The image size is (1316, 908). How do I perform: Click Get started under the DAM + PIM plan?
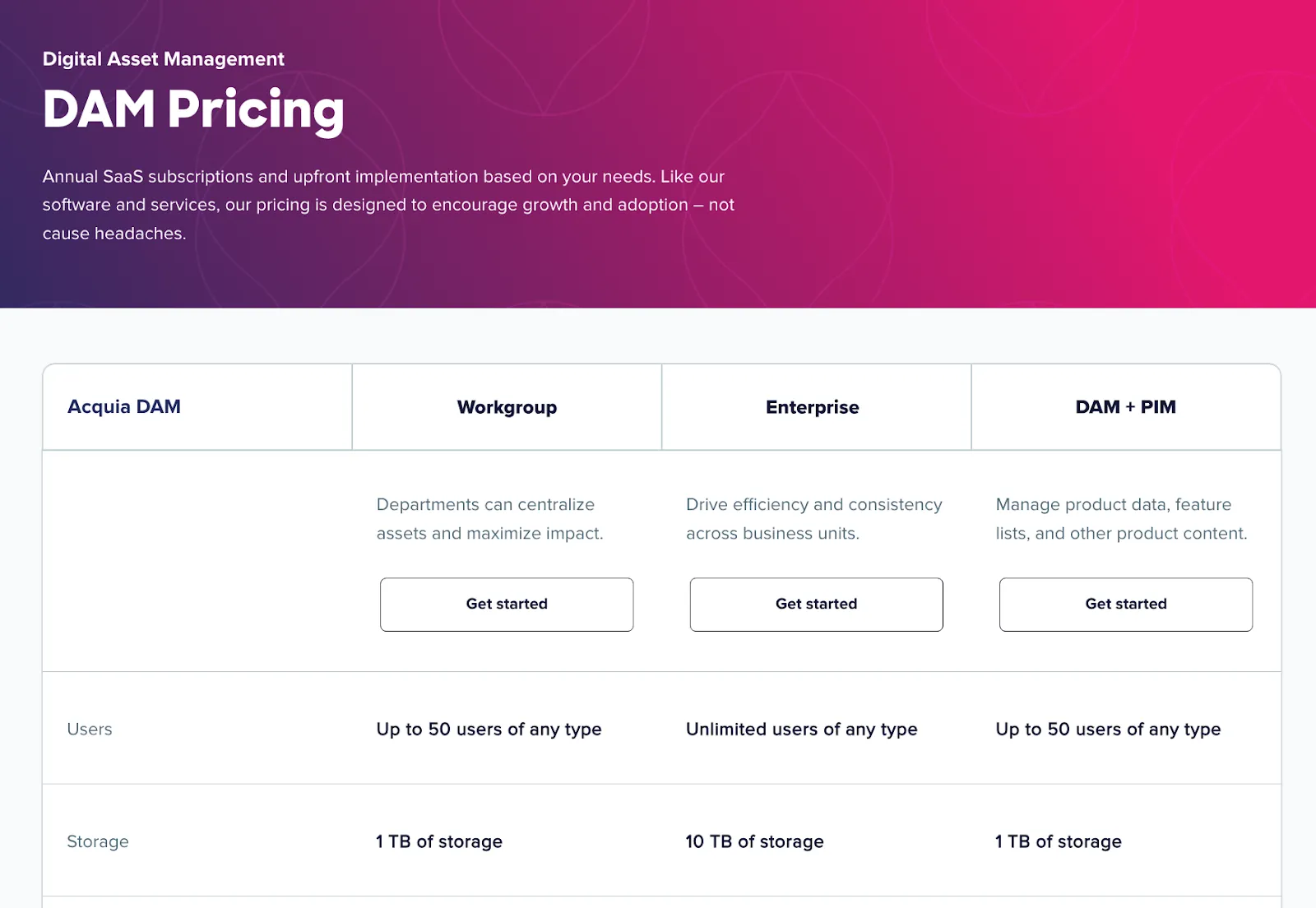click(x=1125, y=604)
